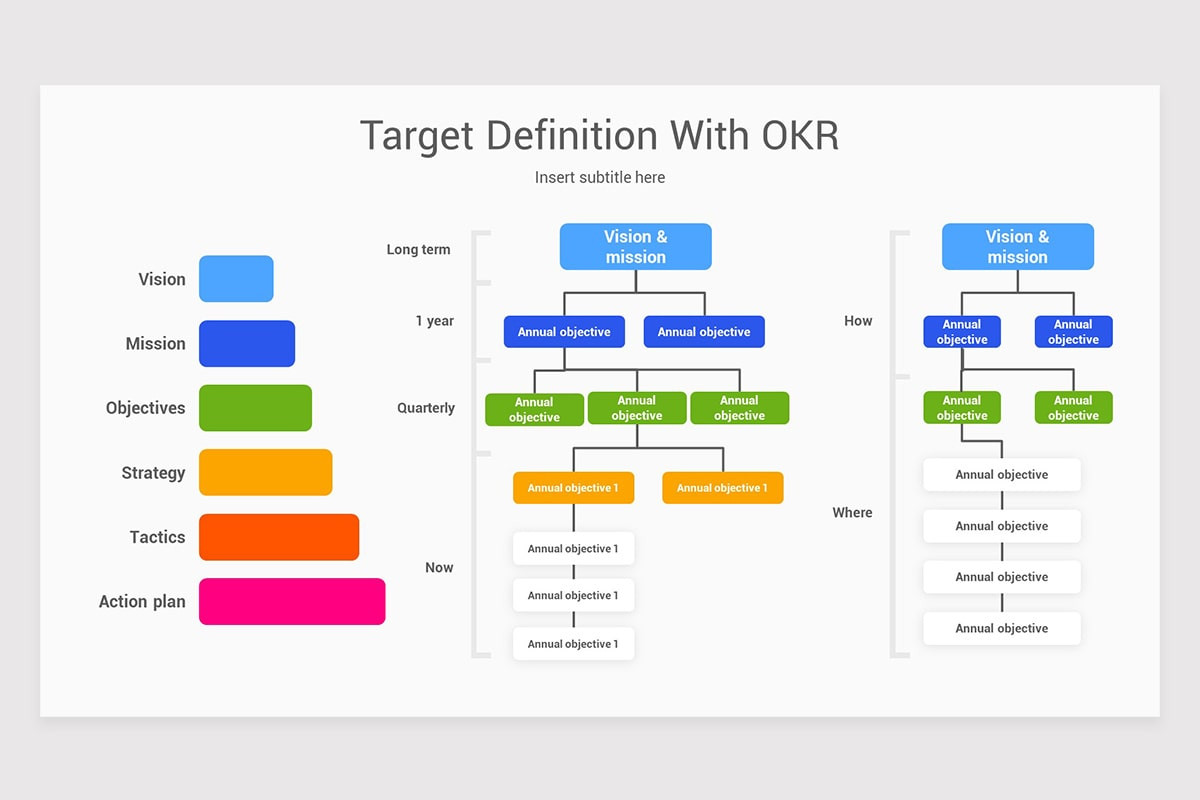Click the orange Strategy rectangle

click(265, 472)
